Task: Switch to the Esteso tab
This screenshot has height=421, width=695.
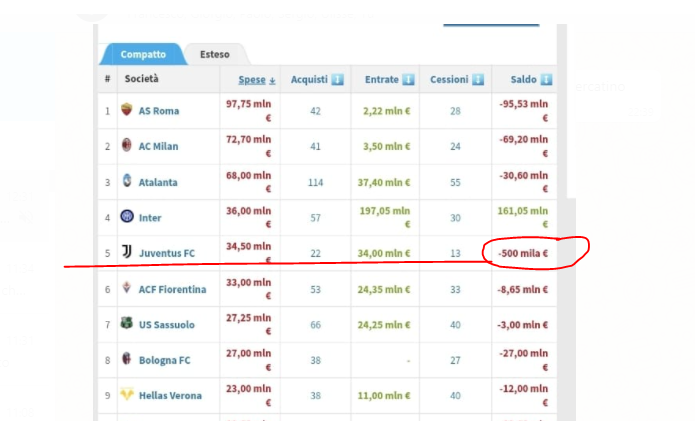Action: tap(214, 54)
